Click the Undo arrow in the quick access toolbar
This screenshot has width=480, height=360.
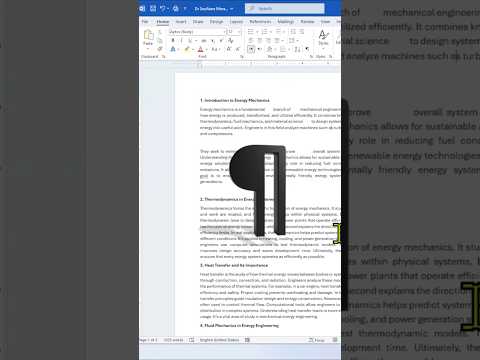coord(162,8)
